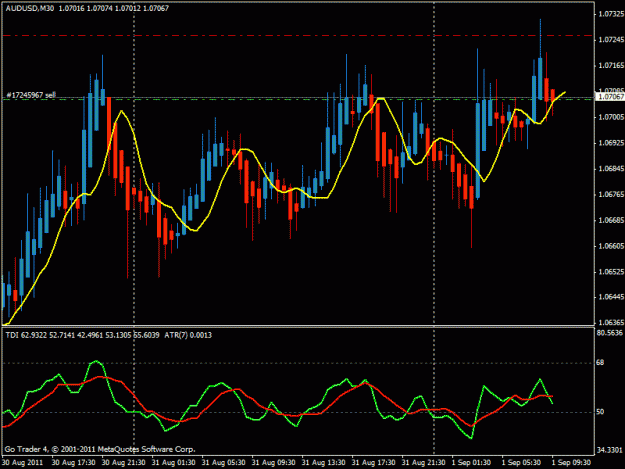This screenshot has width=625, height=469.
Task: Click the AUDUSD,M30 chart title text
Action: pyautogui.click(x=30, y=8)
